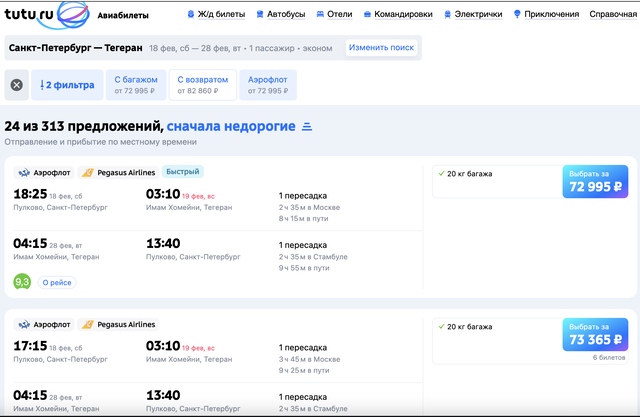Click the balloon icon beside Приключения
Image resolution: width=640 pixels, height=417 pixels.
517,14
